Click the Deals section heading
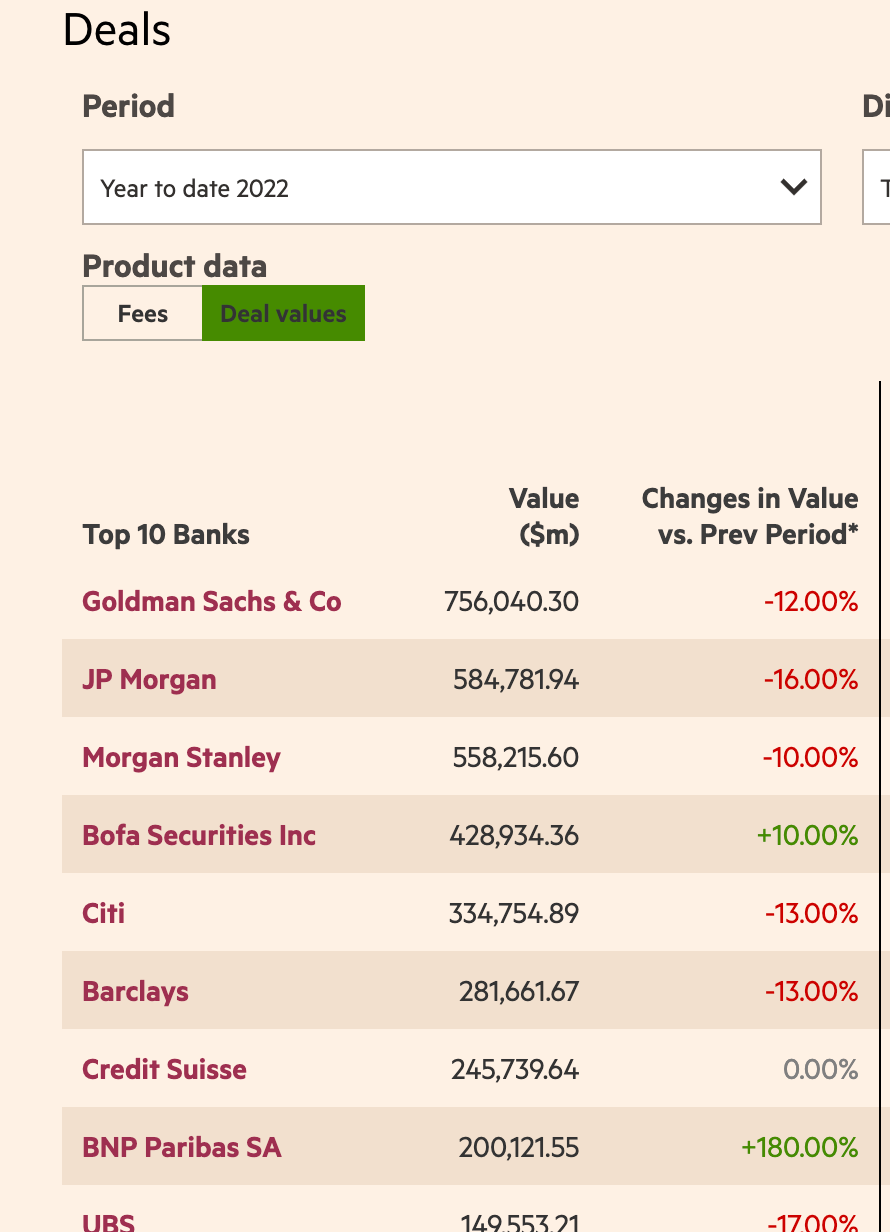Image resolution: width=890 pixels, height=1232 pixels. click(x=117, y=30)
